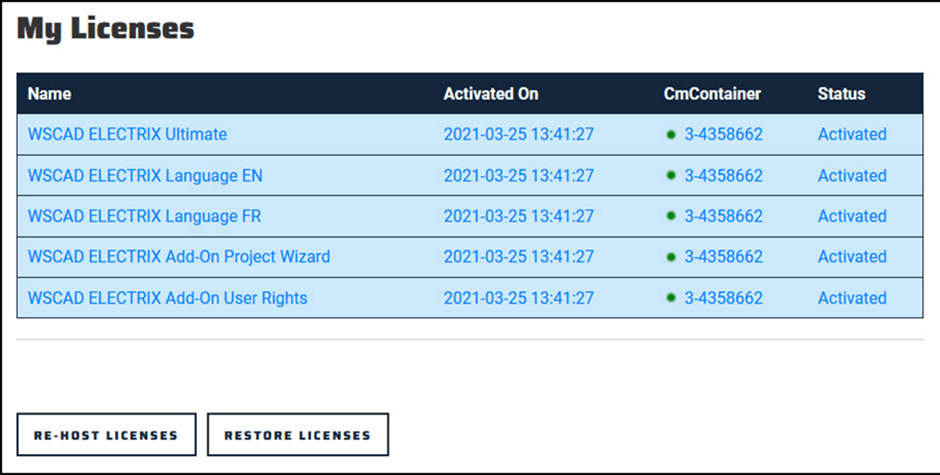The height and width of the screenshot is (475, 940).
Task: Click the CmContainer column header
Action: pos(712,94)
